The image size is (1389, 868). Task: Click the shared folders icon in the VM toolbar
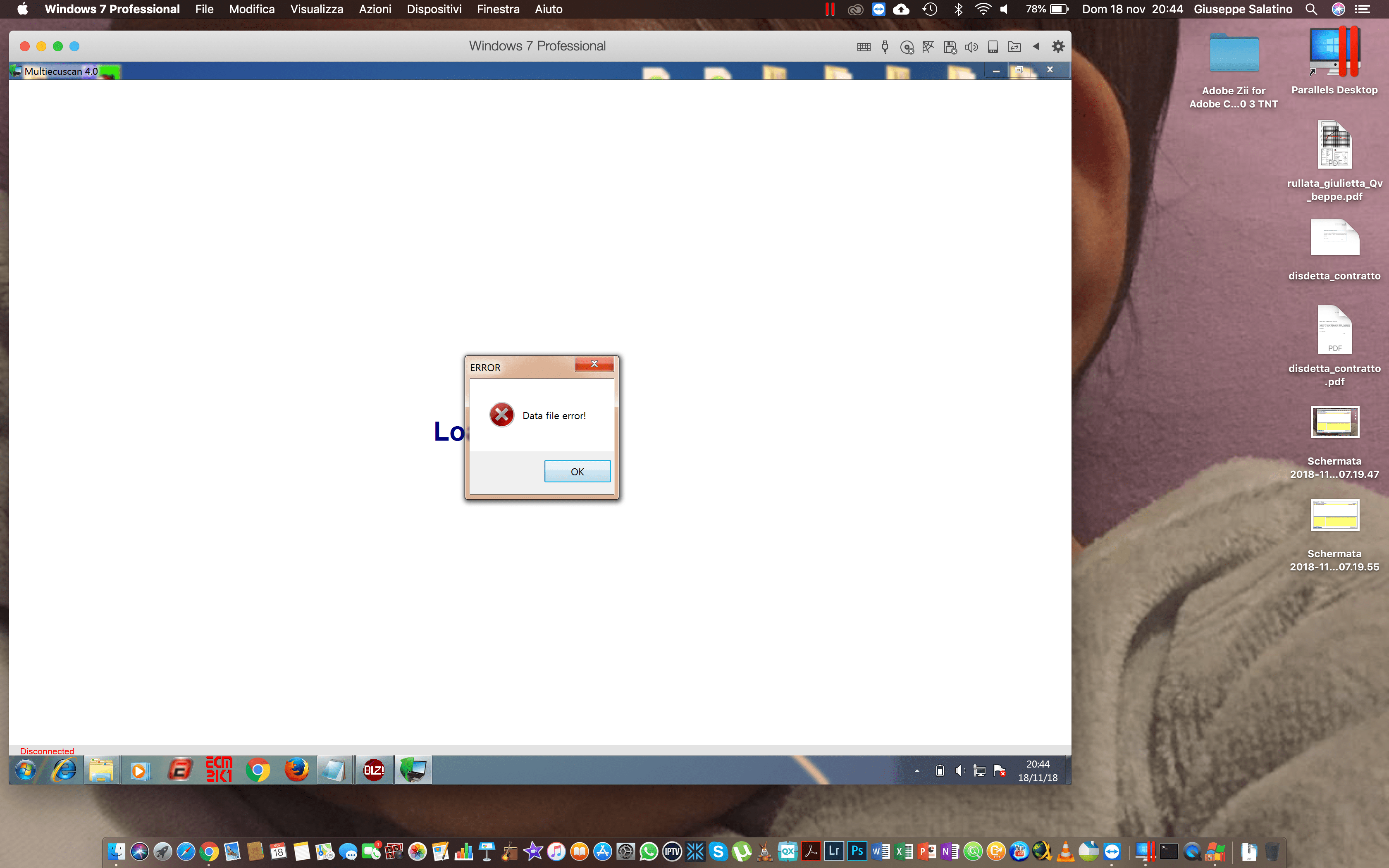click(x=1014, y=46)
